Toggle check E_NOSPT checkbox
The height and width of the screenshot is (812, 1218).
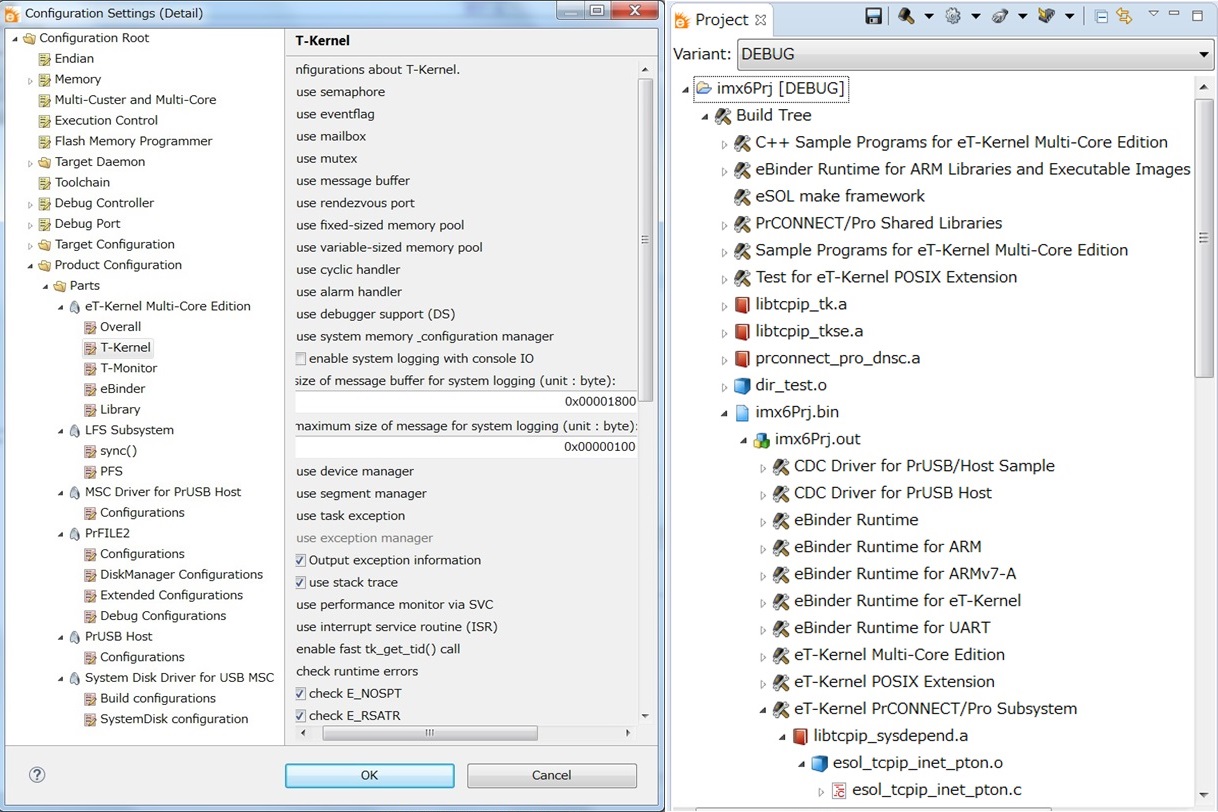(301, 694)
